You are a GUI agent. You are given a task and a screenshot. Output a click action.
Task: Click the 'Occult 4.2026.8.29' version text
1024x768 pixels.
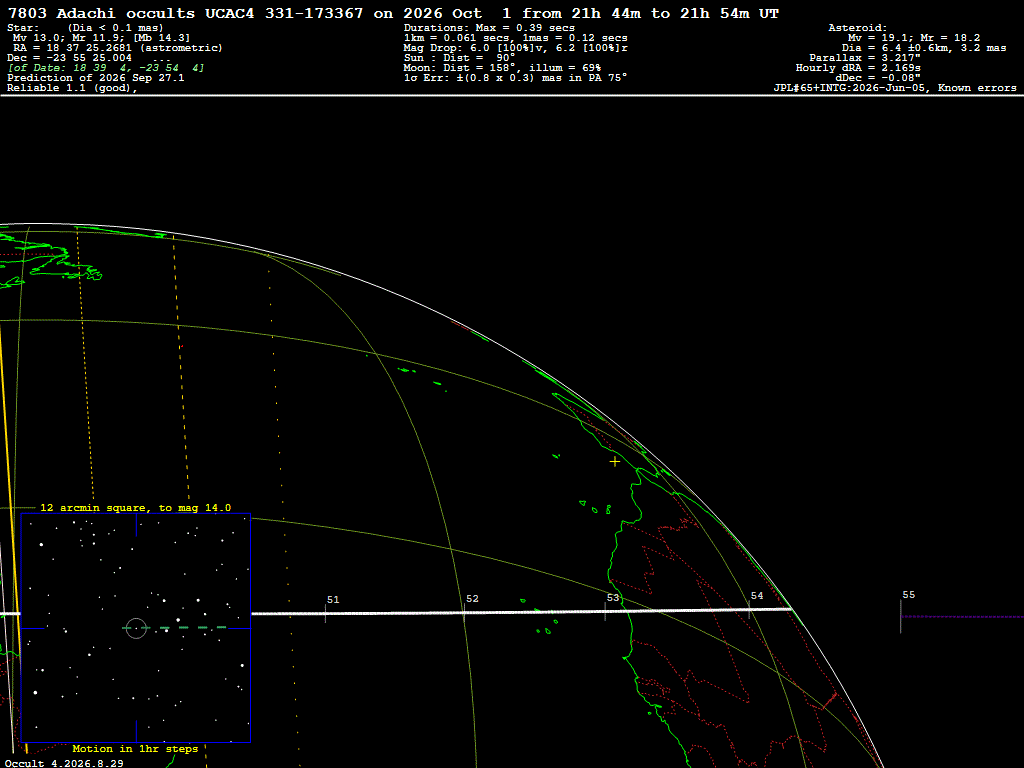(x=64, y=763)
